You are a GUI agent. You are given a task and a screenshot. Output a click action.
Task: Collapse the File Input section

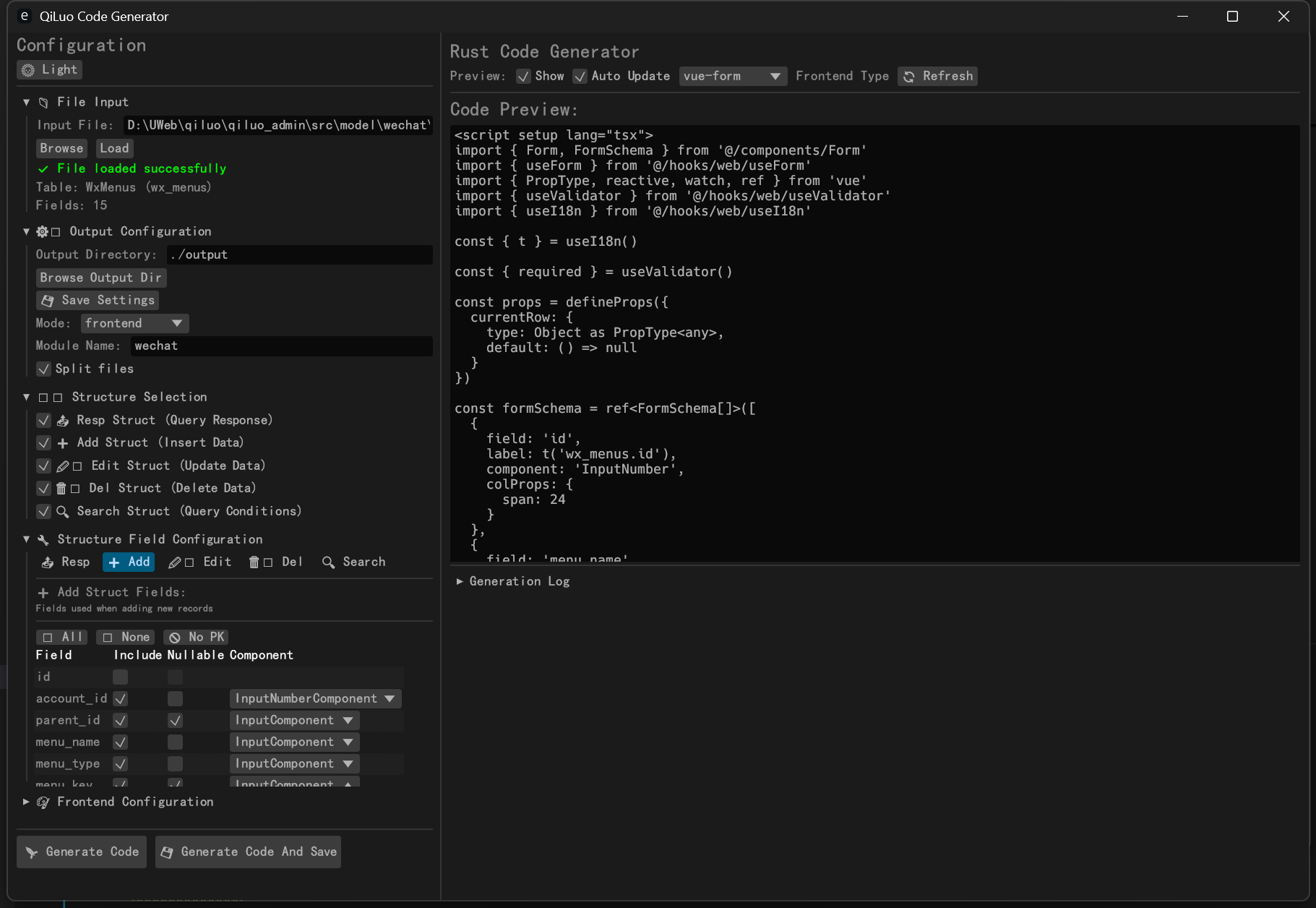click(x=27, y=103)
